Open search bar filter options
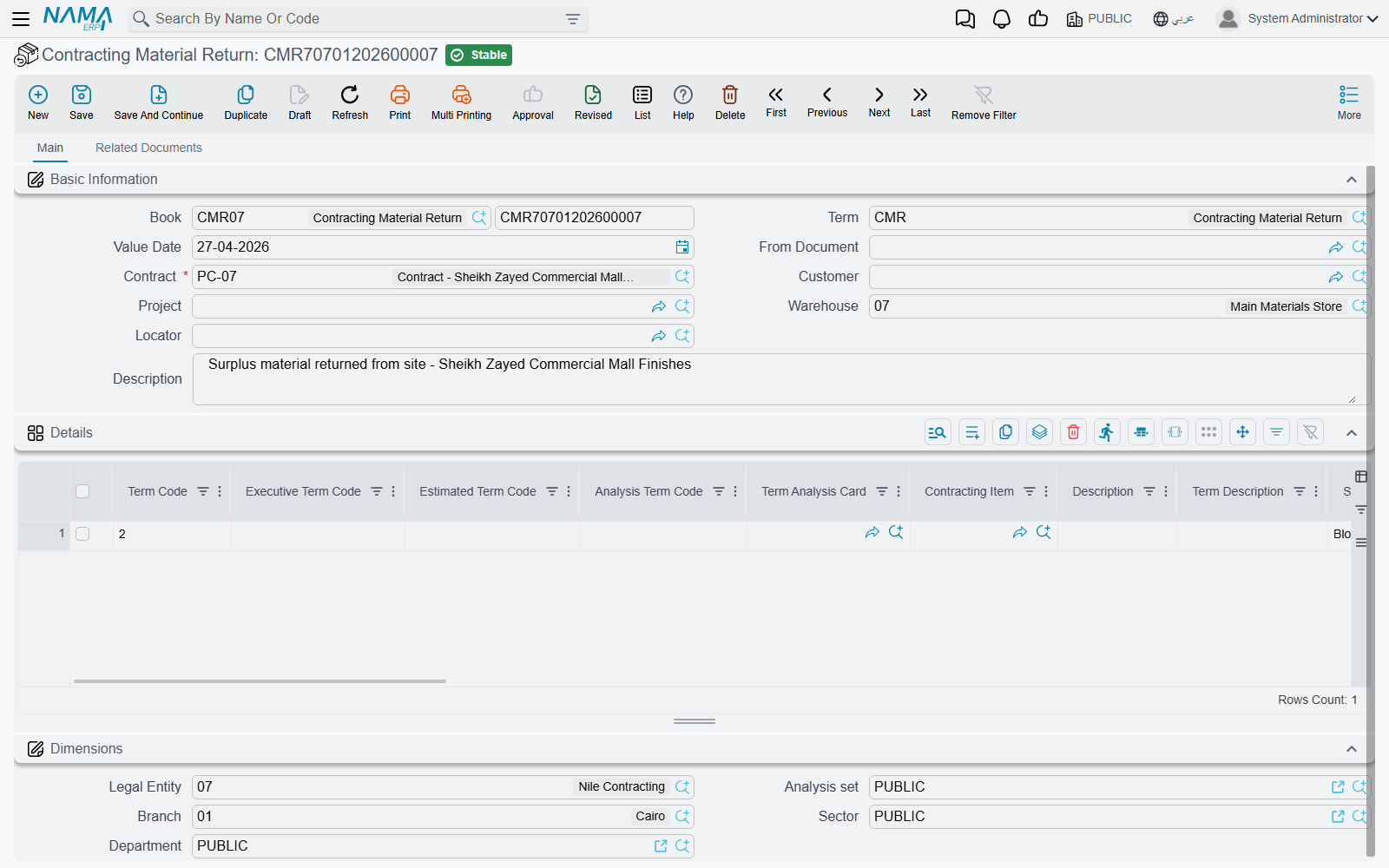Viewport: 1389px width, 868px height. click(573, 19)
